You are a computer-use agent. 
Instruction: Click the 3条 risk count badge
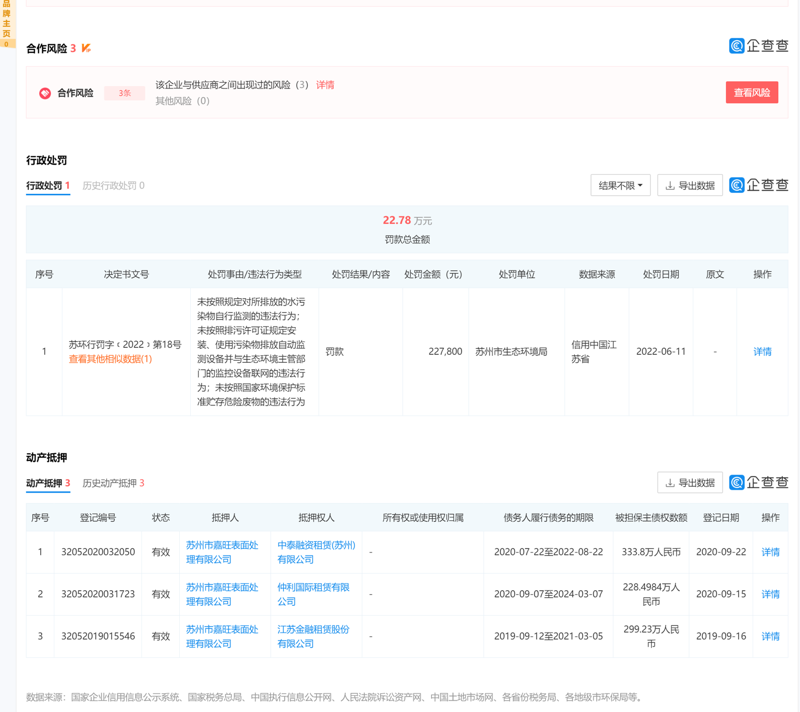tap(124, 93)
